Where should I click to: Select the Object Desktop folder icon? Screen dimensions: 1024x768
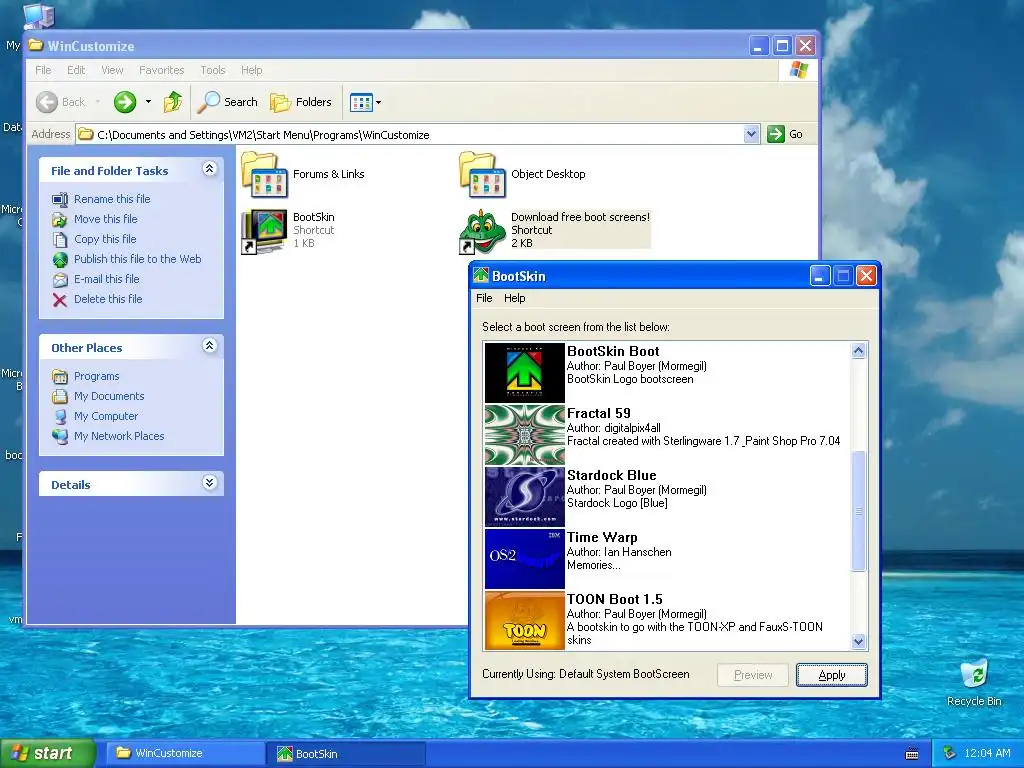point(483,175)
